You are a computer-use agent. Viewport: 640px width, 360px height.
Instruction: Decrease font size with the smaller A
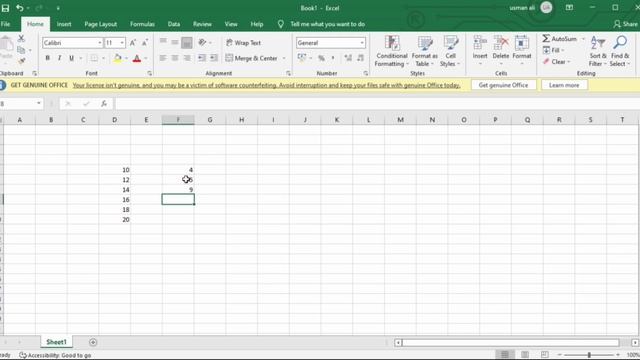pyautogui.click(x=144, y=43)
